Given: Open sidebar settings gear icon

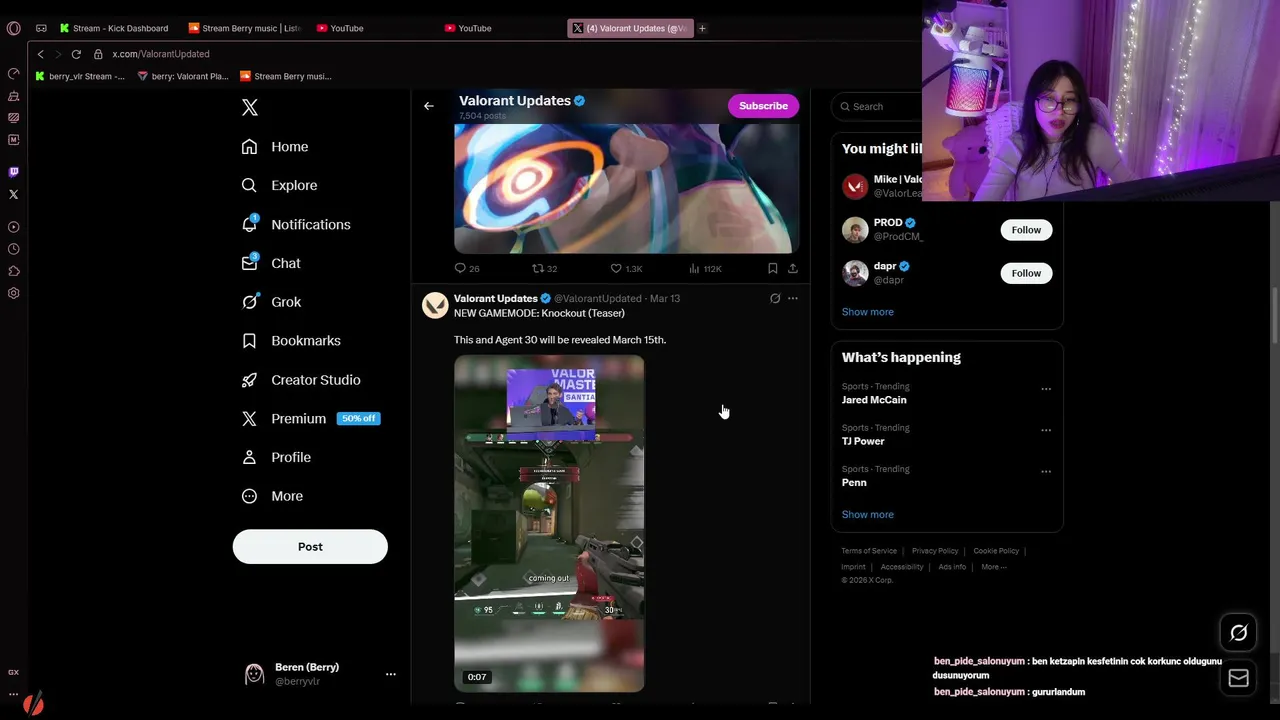Looking at the screenshot, I should [x=13, y=293].
